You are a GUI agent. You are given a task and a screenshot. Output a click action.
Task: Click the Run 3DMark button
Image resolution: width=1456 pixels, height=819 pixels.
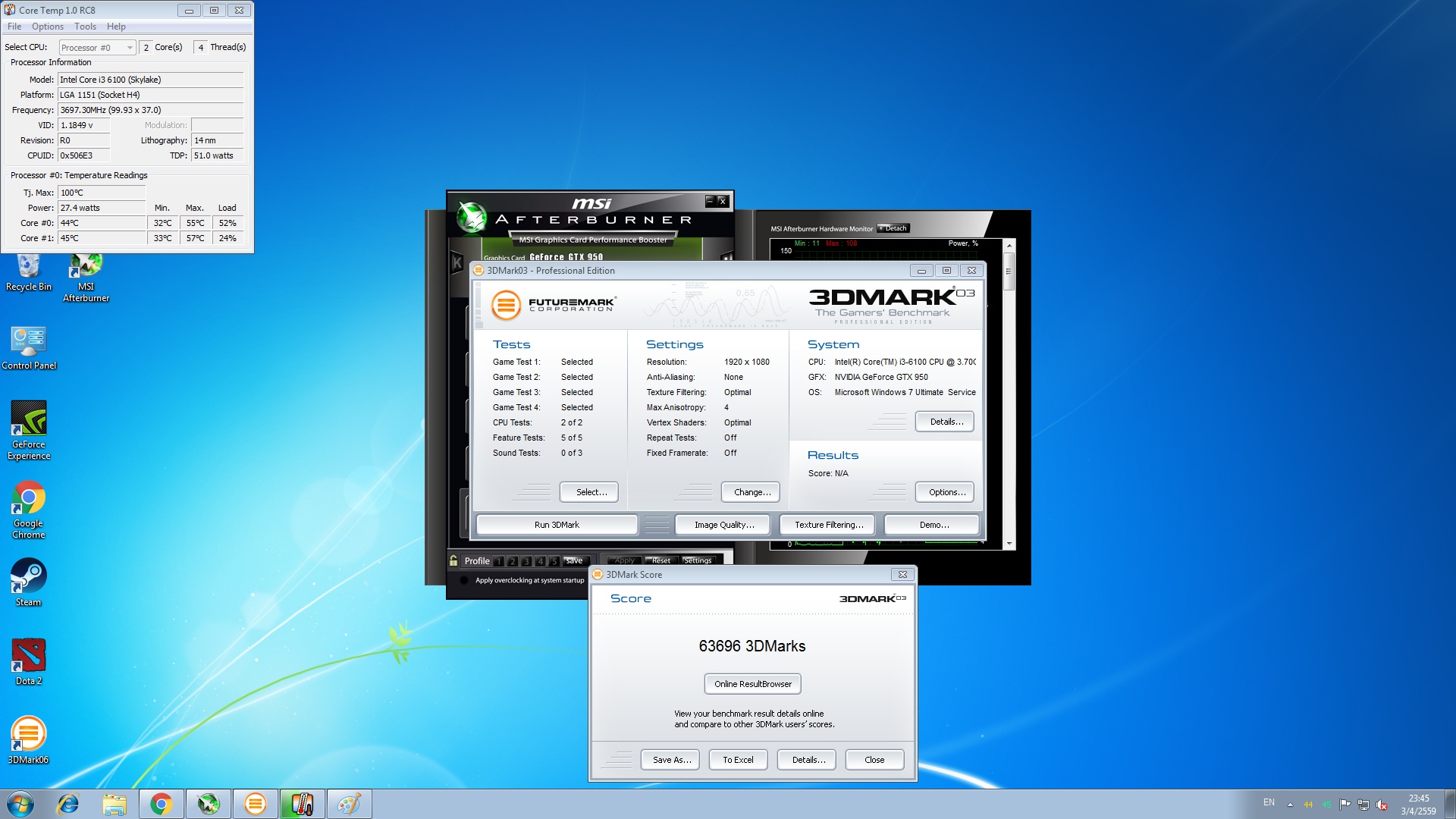tap(557, 525)
